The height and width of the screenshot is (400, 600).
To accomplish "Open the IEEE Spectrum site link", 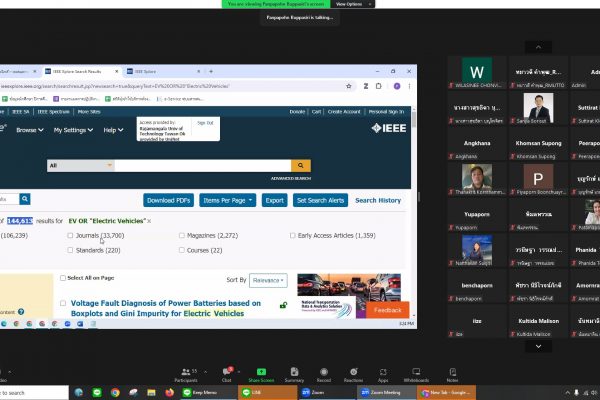I will tap(54, 112).
